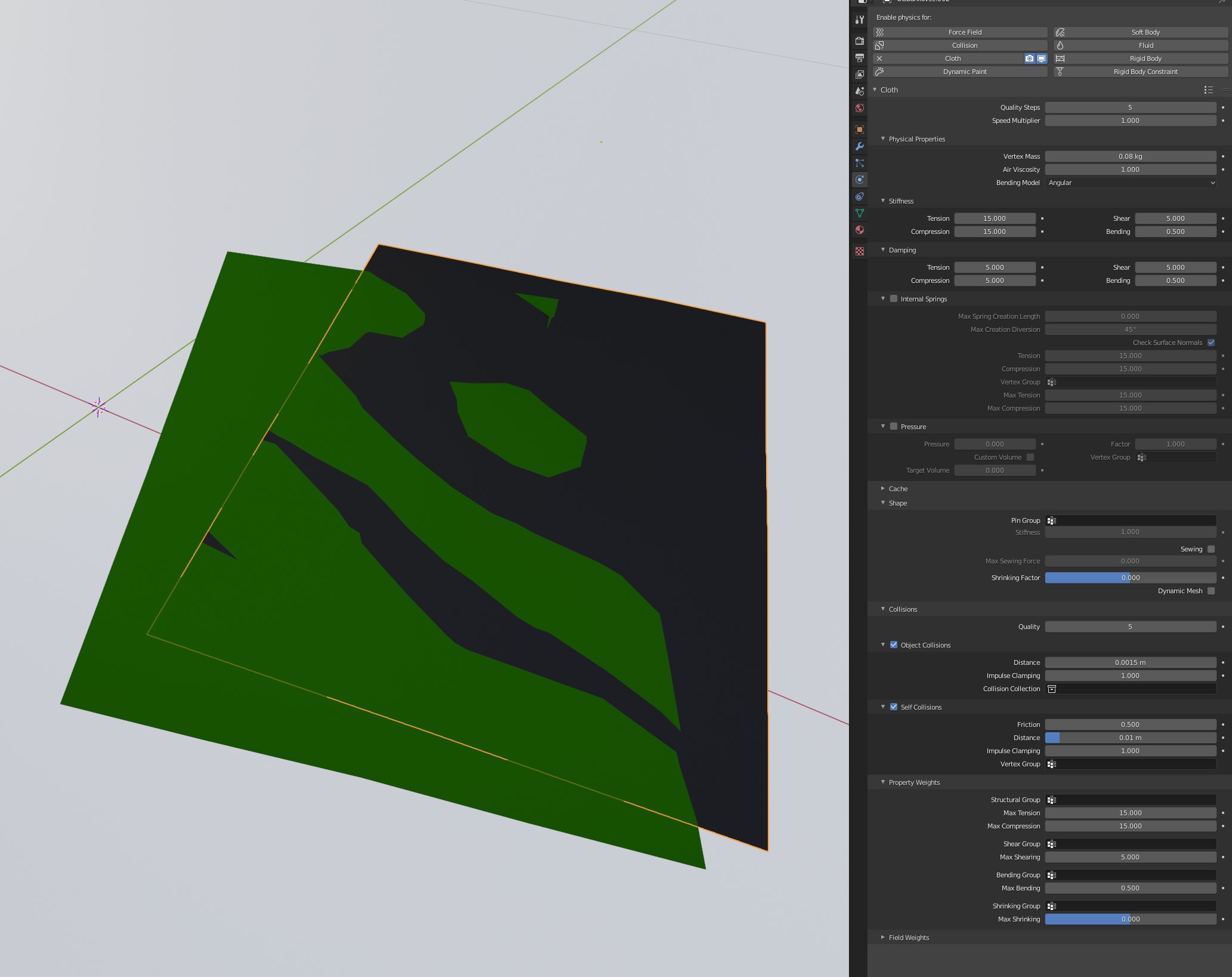Disable Self Collisions checkbox
The height and width of the screenshot is (977, 1232).
click(893, 707)
